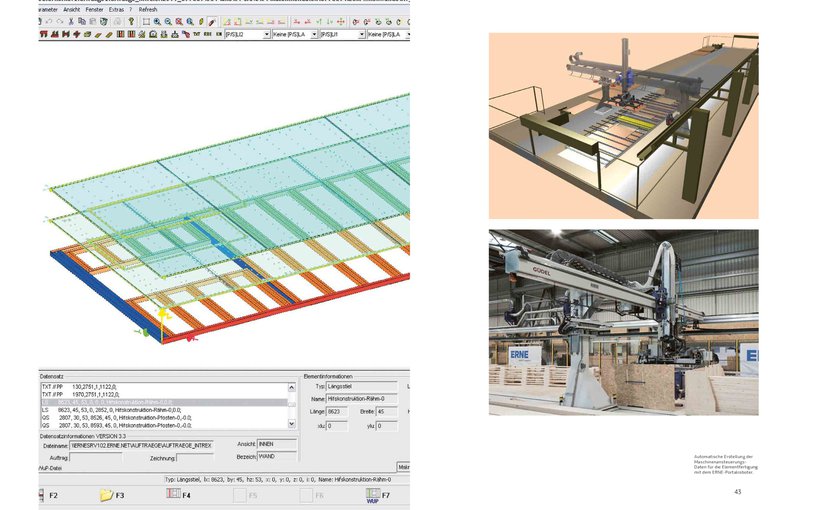Click the Name field Hilfskonstruktion-Rähm-0
Image resolution: width=820 pixels, height=510 pixels.
361,399
